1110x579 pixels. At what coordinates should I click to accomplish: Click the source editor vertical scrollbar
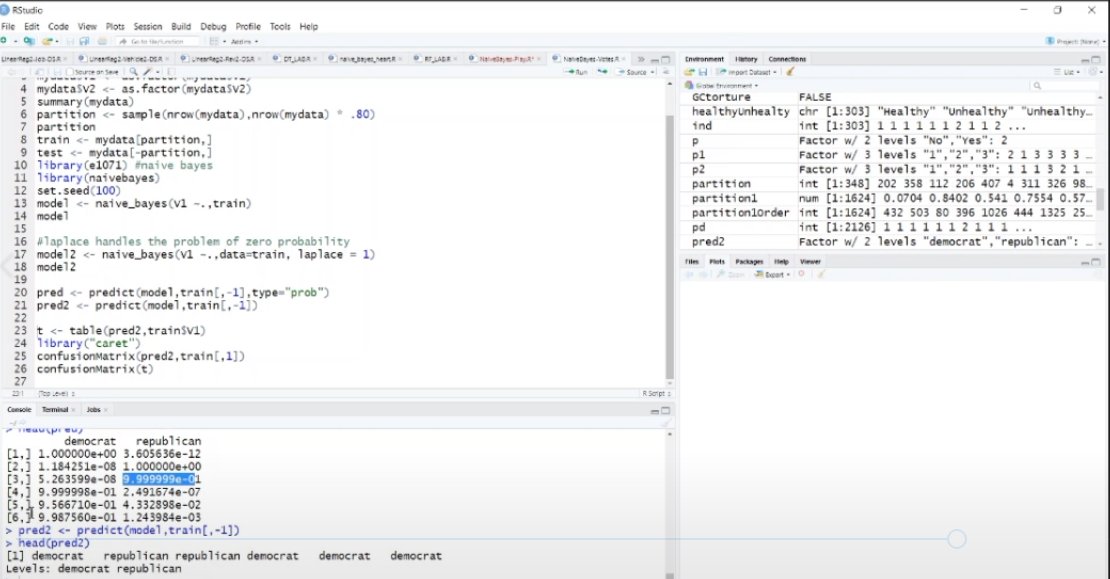pyautogui.click(x=669, y=248)
